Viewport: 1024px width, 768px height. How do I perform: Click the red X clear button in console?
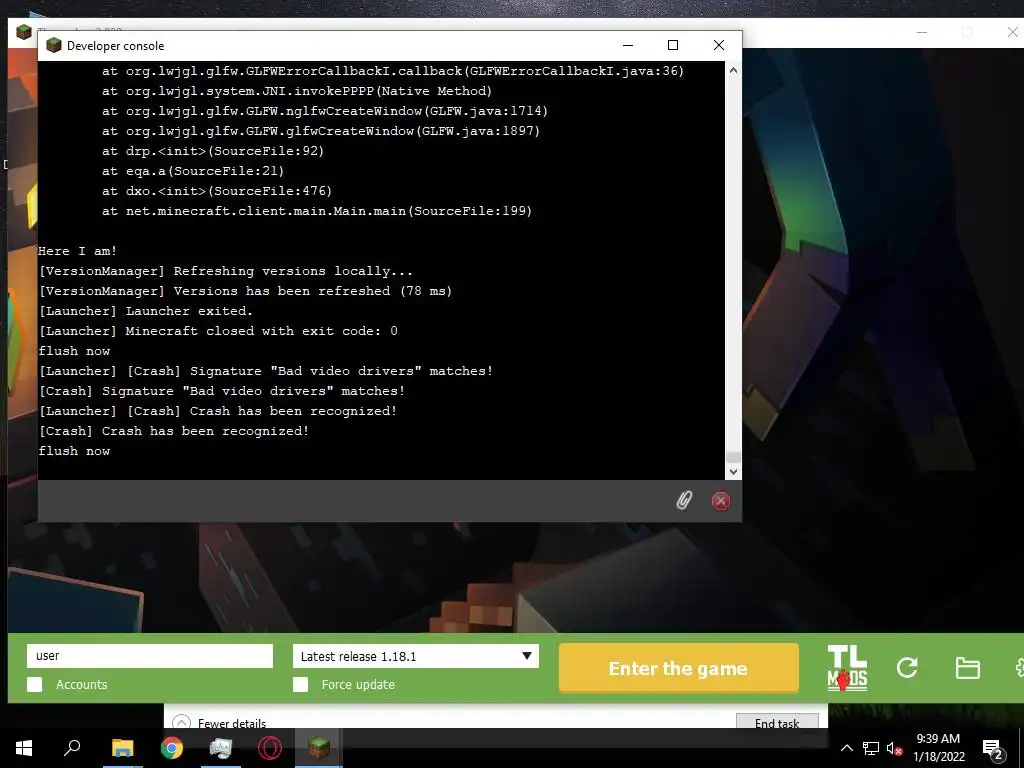720,501
